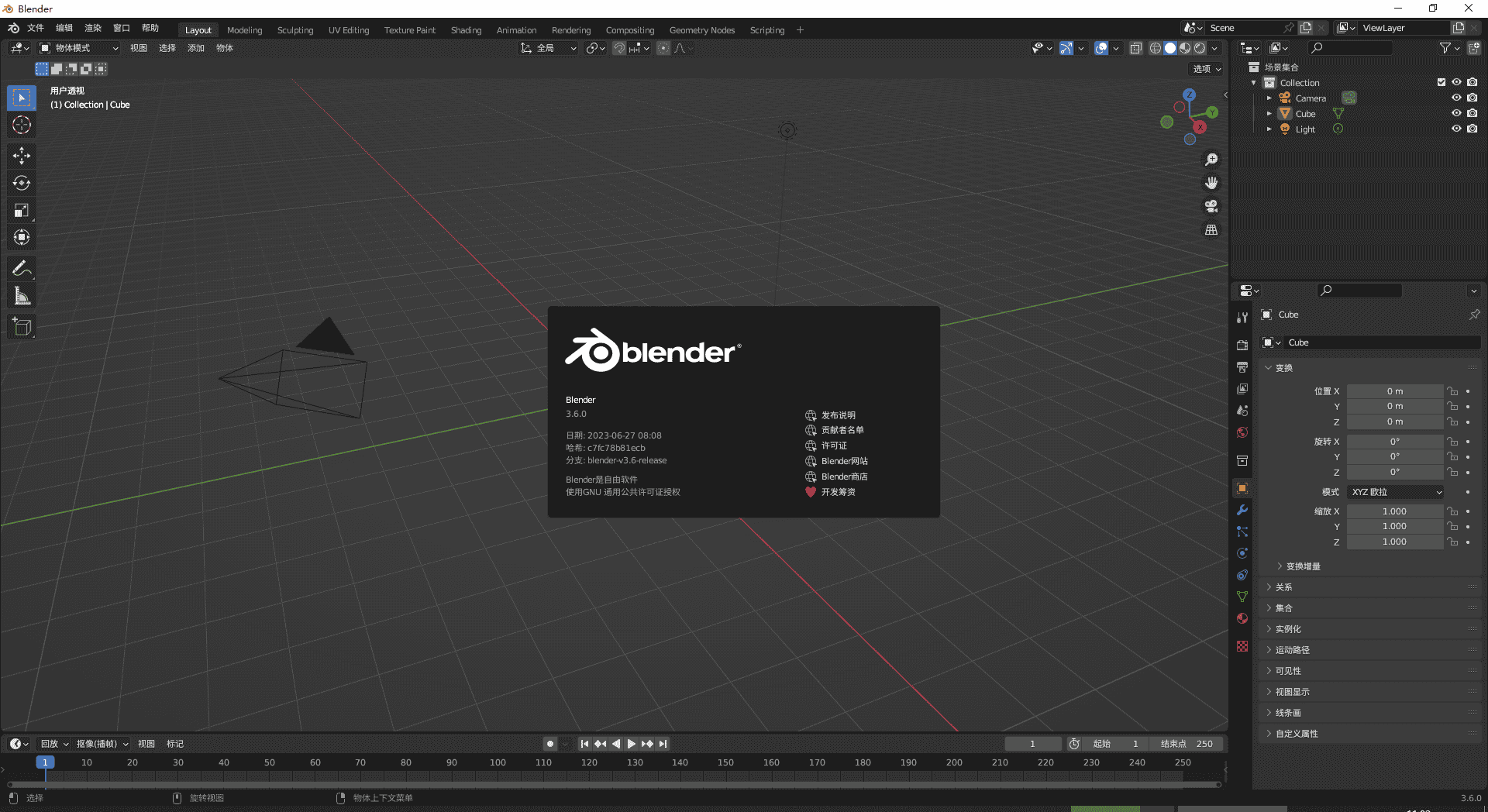The height and width of the screenshot is (812, 1488).
Task: Toggle camera view in viewport
Action: pos(1211,206)
